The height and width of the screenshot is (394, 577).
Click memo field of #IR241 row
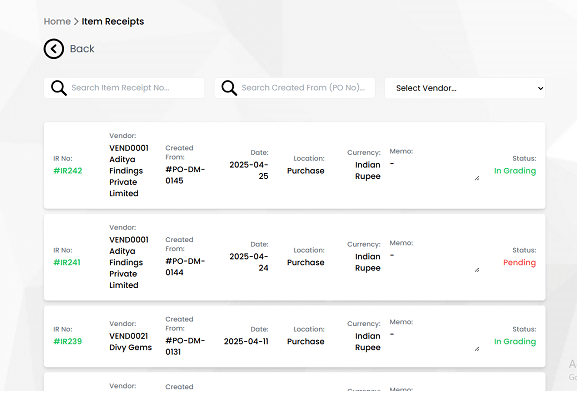pyautogui.click(x=435, y=261)
